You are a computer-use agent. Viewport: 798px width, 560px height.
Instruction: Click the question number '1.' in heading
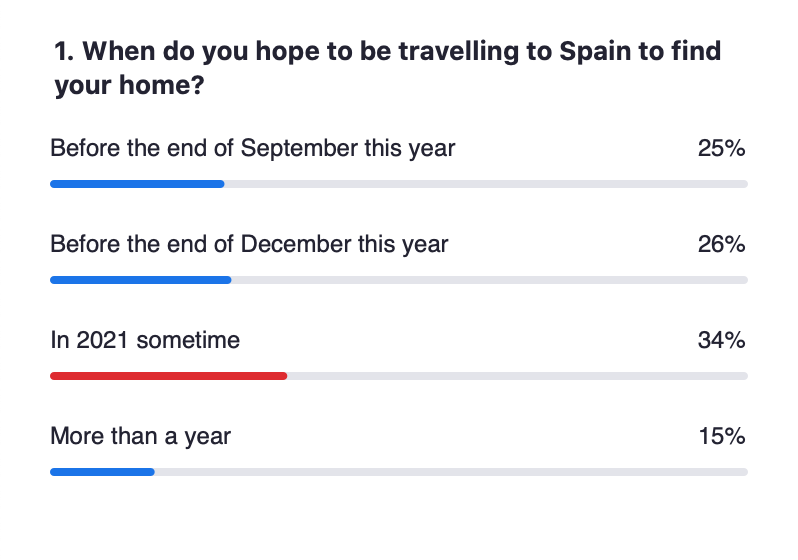[x=65, y=51]
